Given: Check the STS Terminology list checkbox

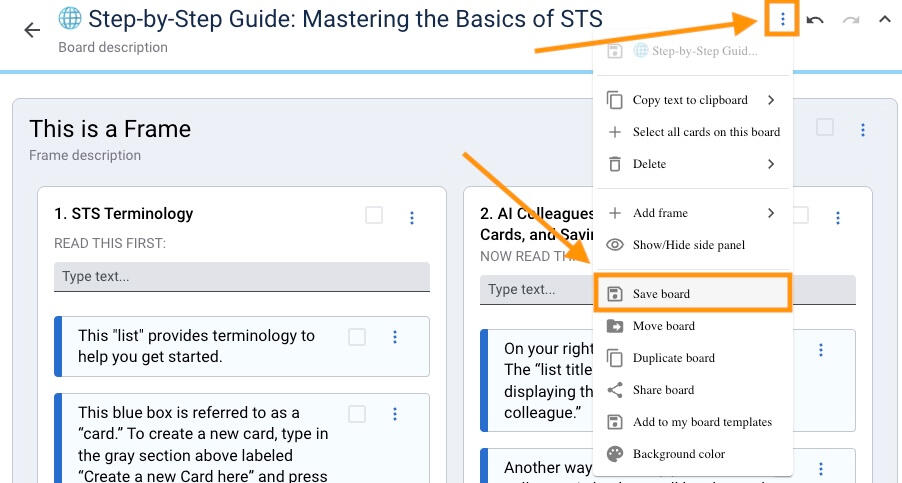Looking at the screenshot, I should click(x=374, y=215).
